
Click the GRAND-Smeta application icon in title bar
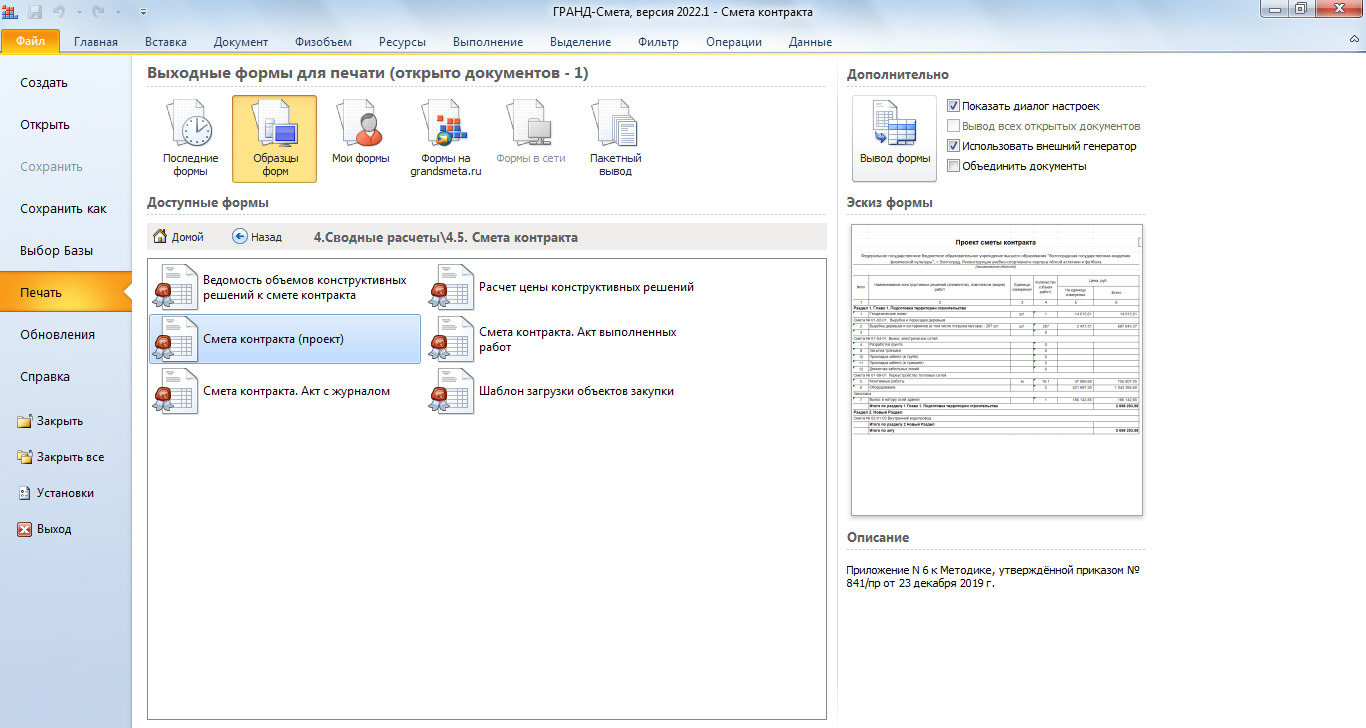(x=11, y=11)
